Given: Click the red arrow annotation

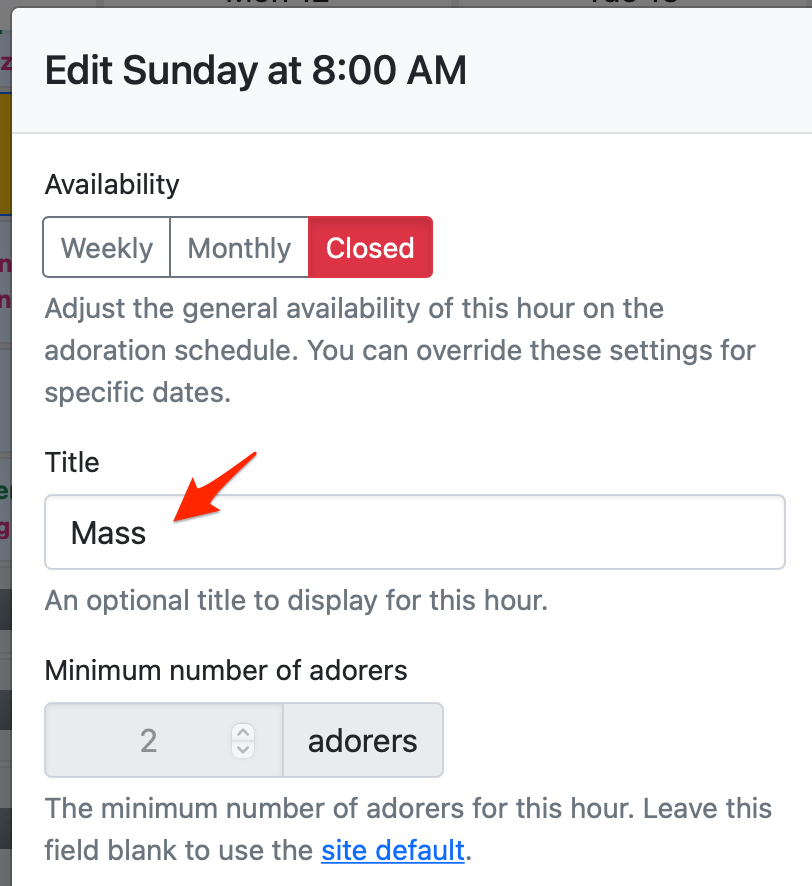Looking at the screenshot, I should [215, 486].
